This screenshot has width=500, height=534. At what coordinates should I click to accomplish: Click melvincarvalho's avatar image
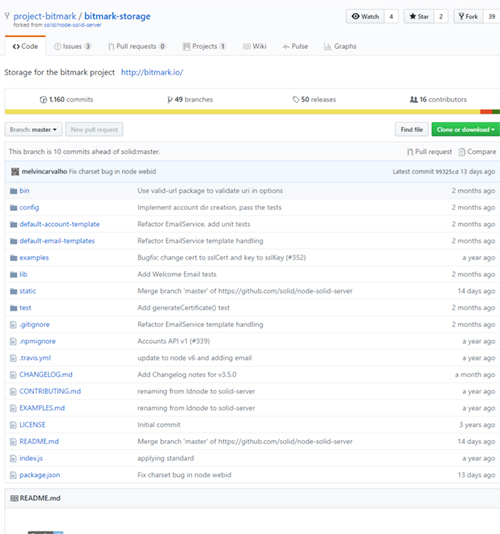(x=15, y=171)
